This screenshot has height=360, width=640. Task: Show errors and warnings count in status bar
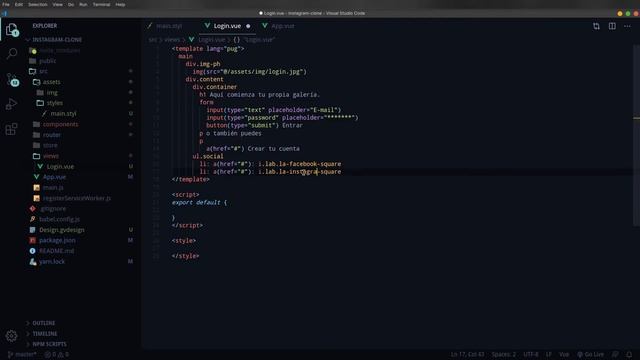click(56, 354)
